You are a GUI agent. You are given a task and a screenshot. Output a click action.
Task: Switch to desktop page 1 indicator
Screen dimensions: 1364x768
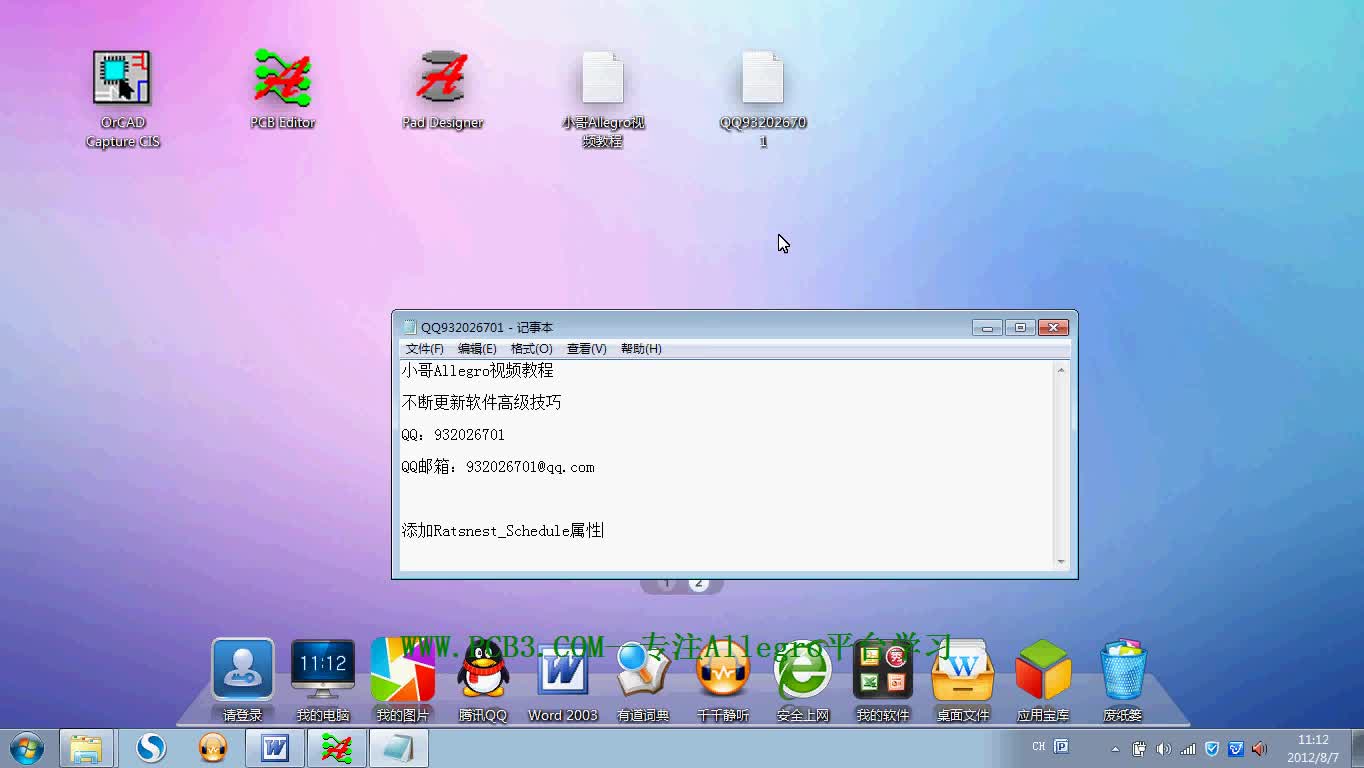[667, 583]
